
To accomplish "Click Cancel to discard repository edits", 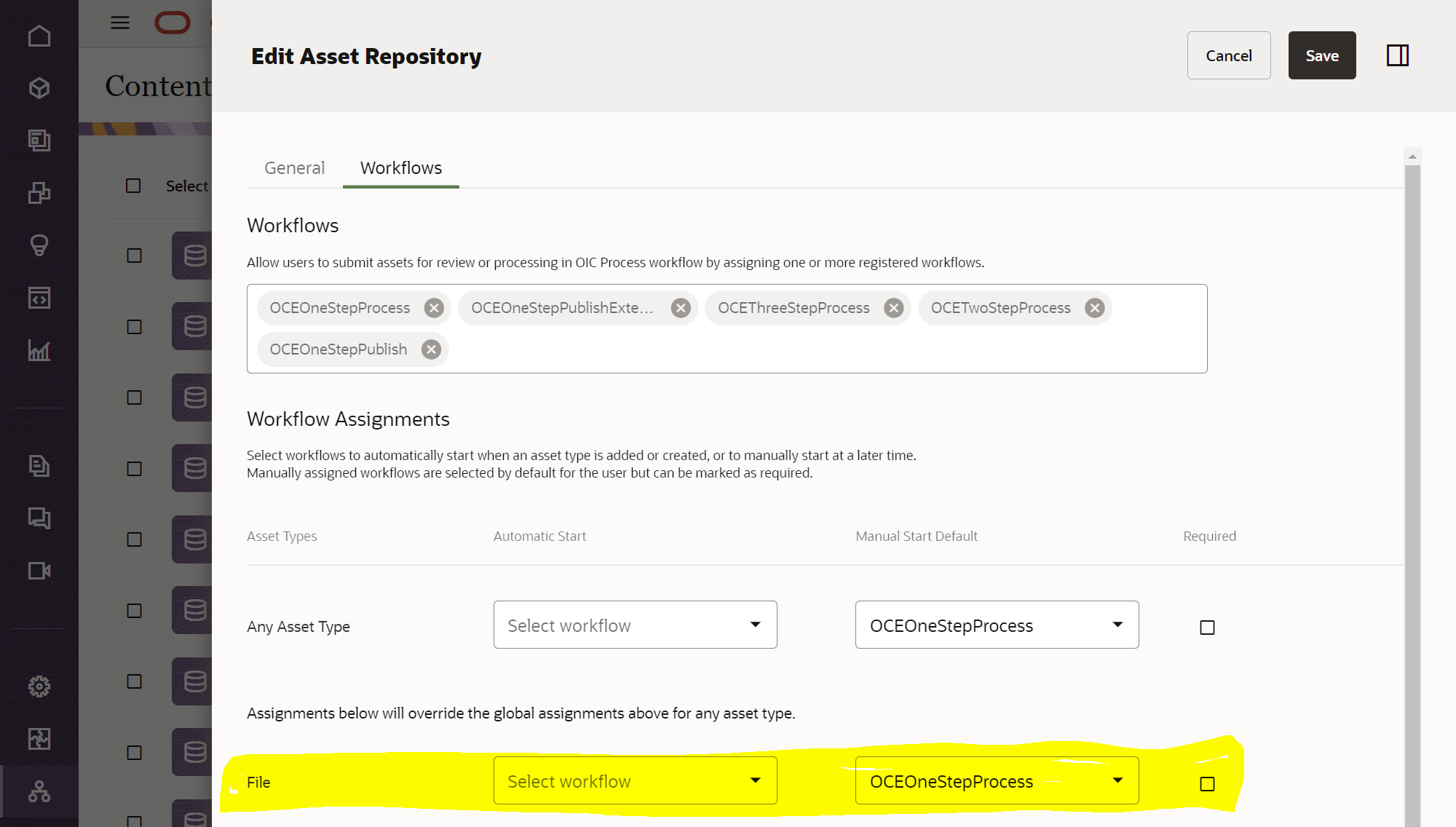I will [x=1229, y=55].
